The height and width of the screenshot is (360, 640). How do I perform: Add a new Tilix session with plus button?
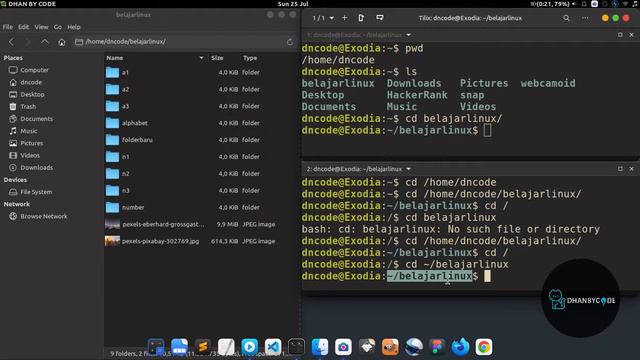coord(344,18)
